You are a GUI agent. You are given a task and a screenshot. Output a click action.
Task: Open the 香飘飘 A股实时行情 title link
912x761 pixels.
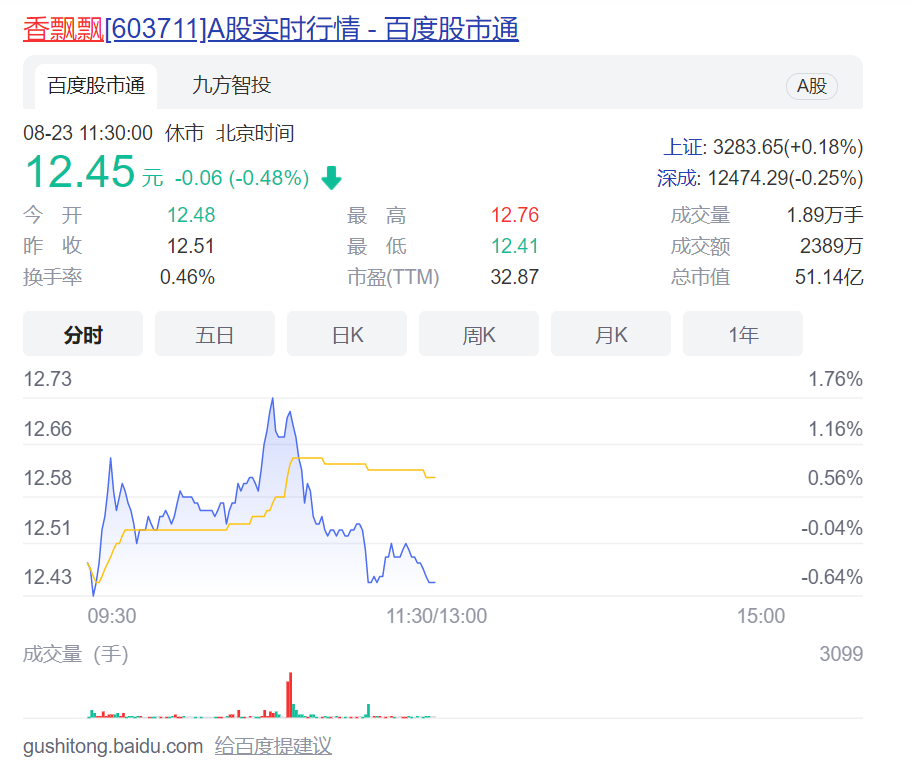point(271,29)
